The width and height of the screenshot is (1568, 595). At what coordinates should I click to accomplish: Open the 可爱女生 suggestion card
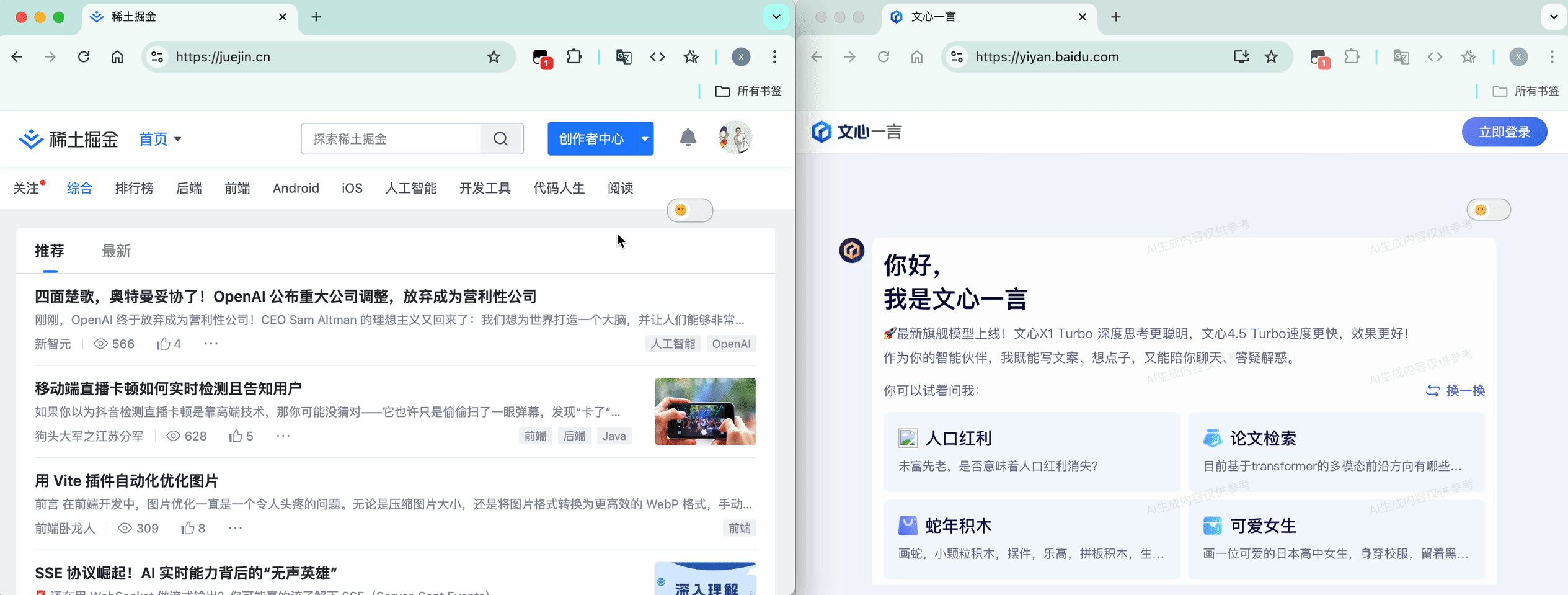pos(1336,540)
